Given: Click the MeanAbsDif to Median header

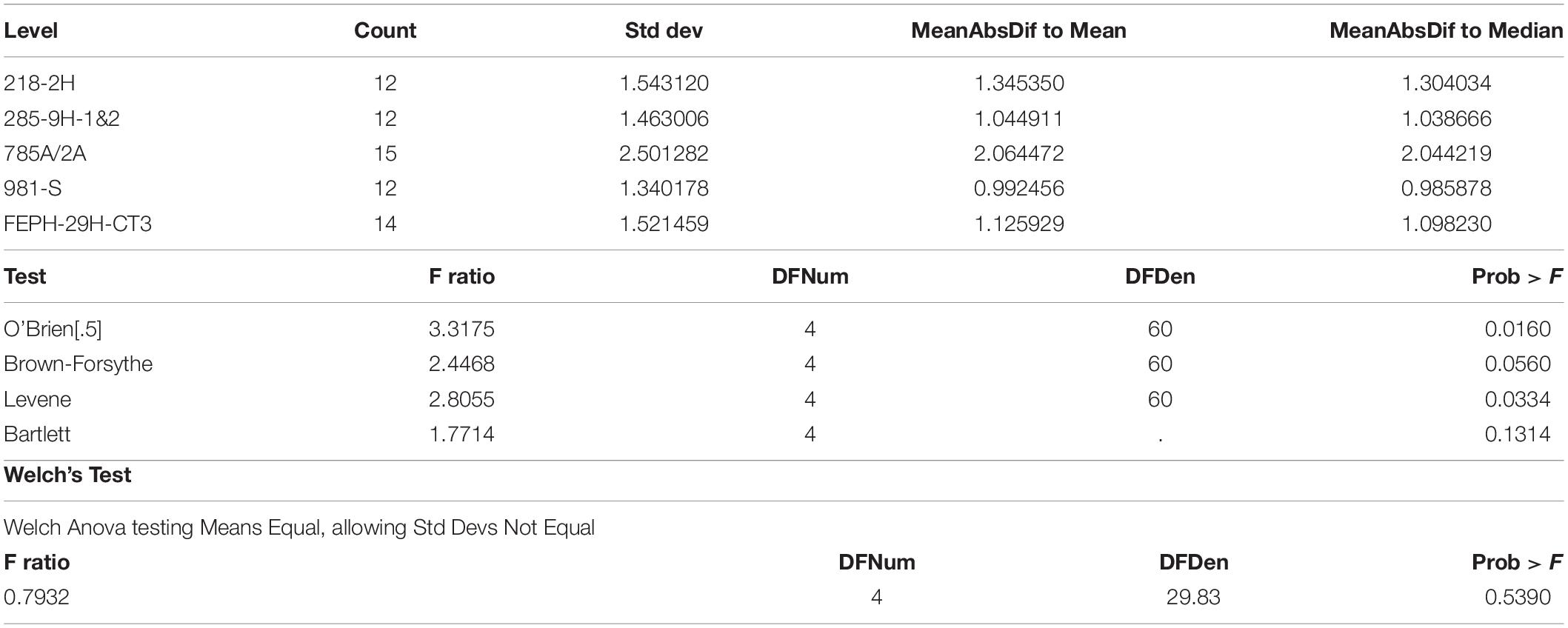Looking at the screenshot, I should (1446, 30).
